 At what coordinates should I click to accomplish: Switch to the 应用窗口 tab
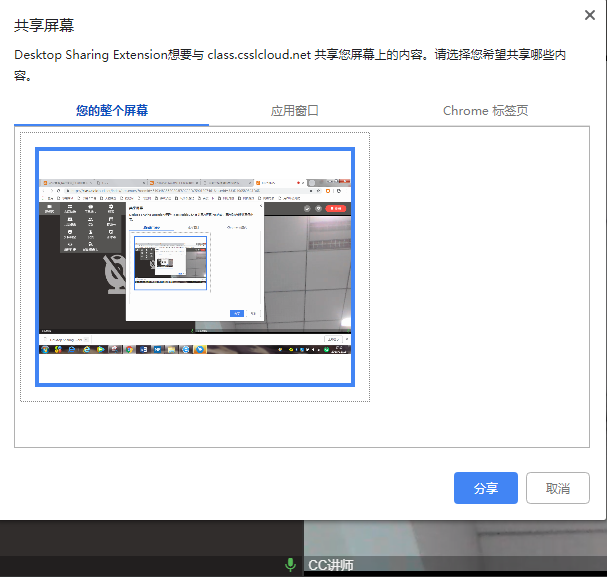pyautogui.click(x=295, y=110)
